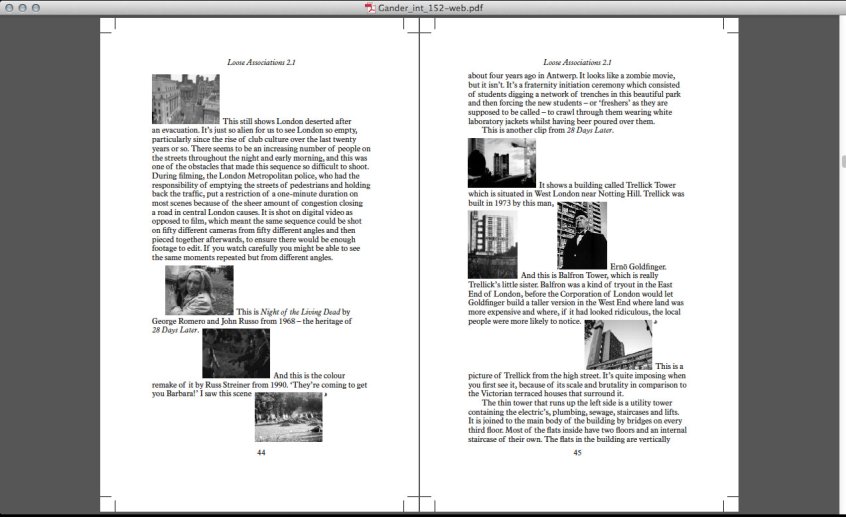Click the text 'It shows a building called Trellick Tower'
The image size is (846, 517).
point(607,185)
